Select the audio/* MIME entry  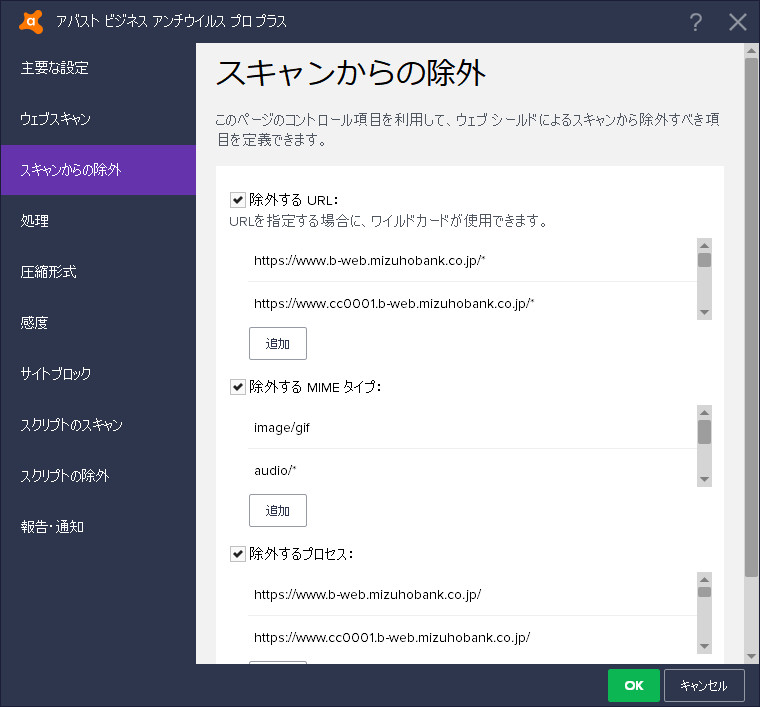pyautogui.click(x=472, y=470)
